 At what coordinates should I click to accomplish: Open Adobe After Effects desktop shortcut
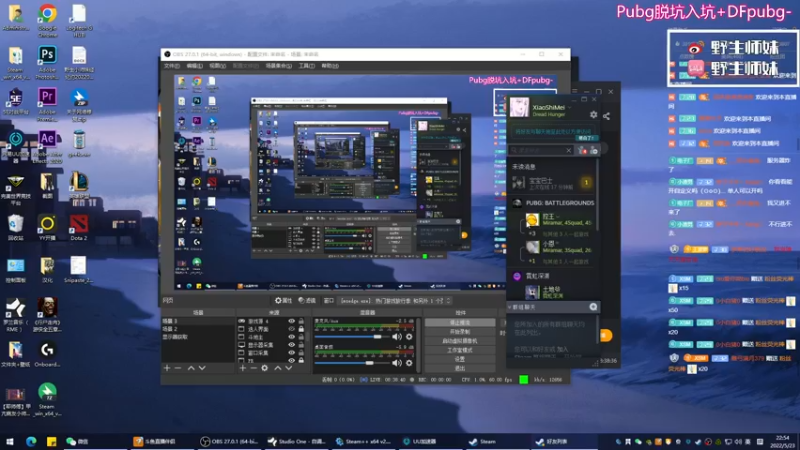pyautogui.click(x=47, y=146)
